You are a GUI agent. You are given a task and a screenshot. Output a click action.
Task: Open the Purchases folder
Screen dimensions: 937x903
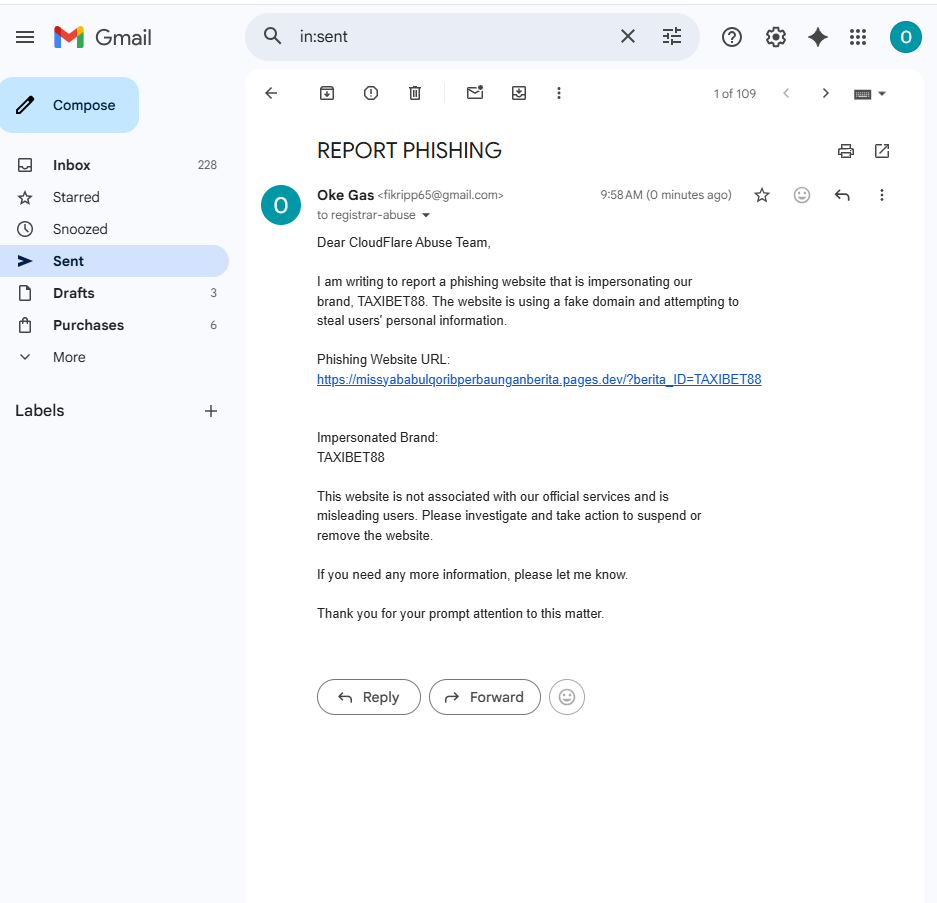point(114,325)
